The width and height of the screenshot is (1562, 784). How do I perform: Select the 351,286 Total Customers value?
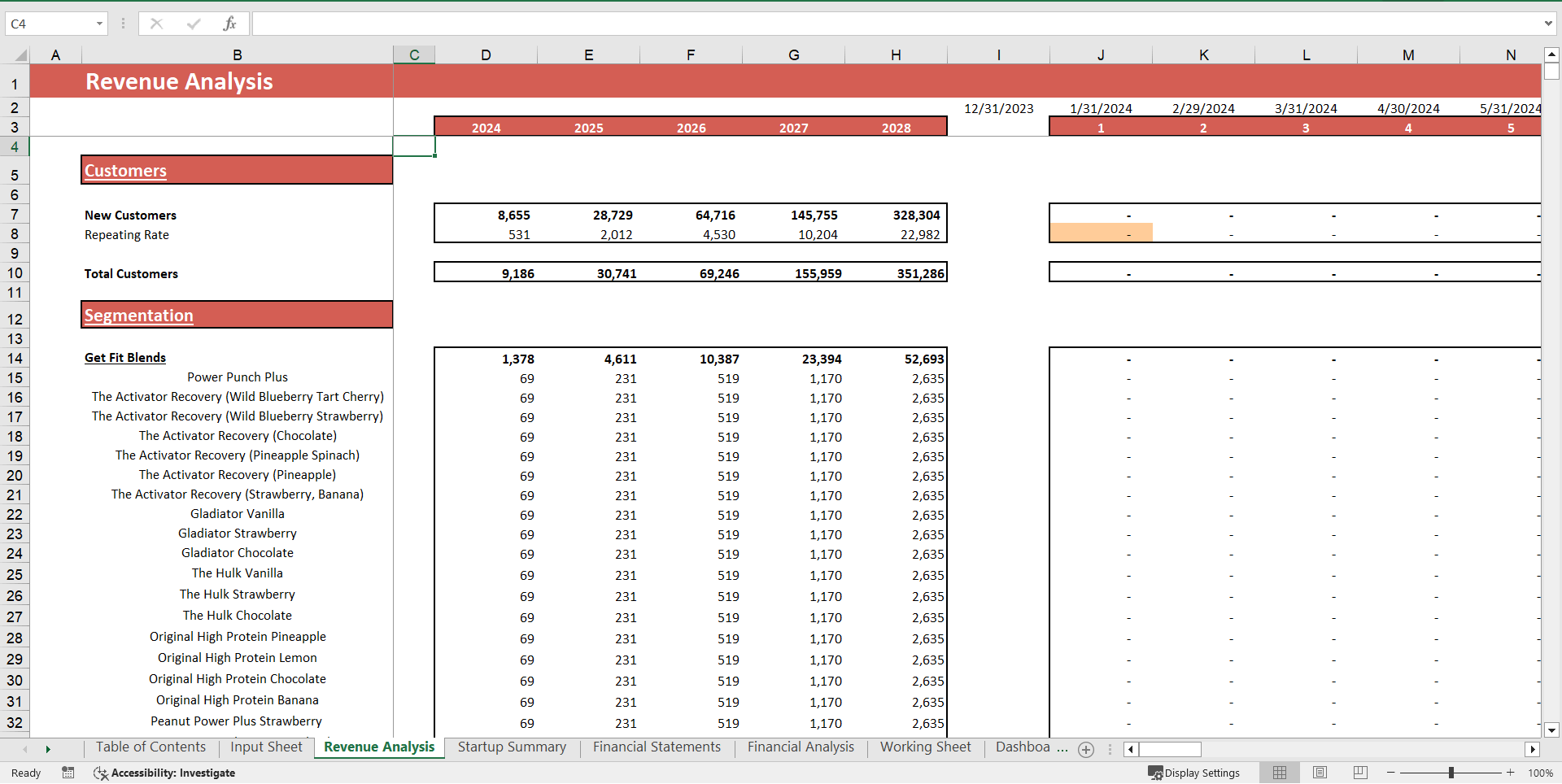pos(896,274)
